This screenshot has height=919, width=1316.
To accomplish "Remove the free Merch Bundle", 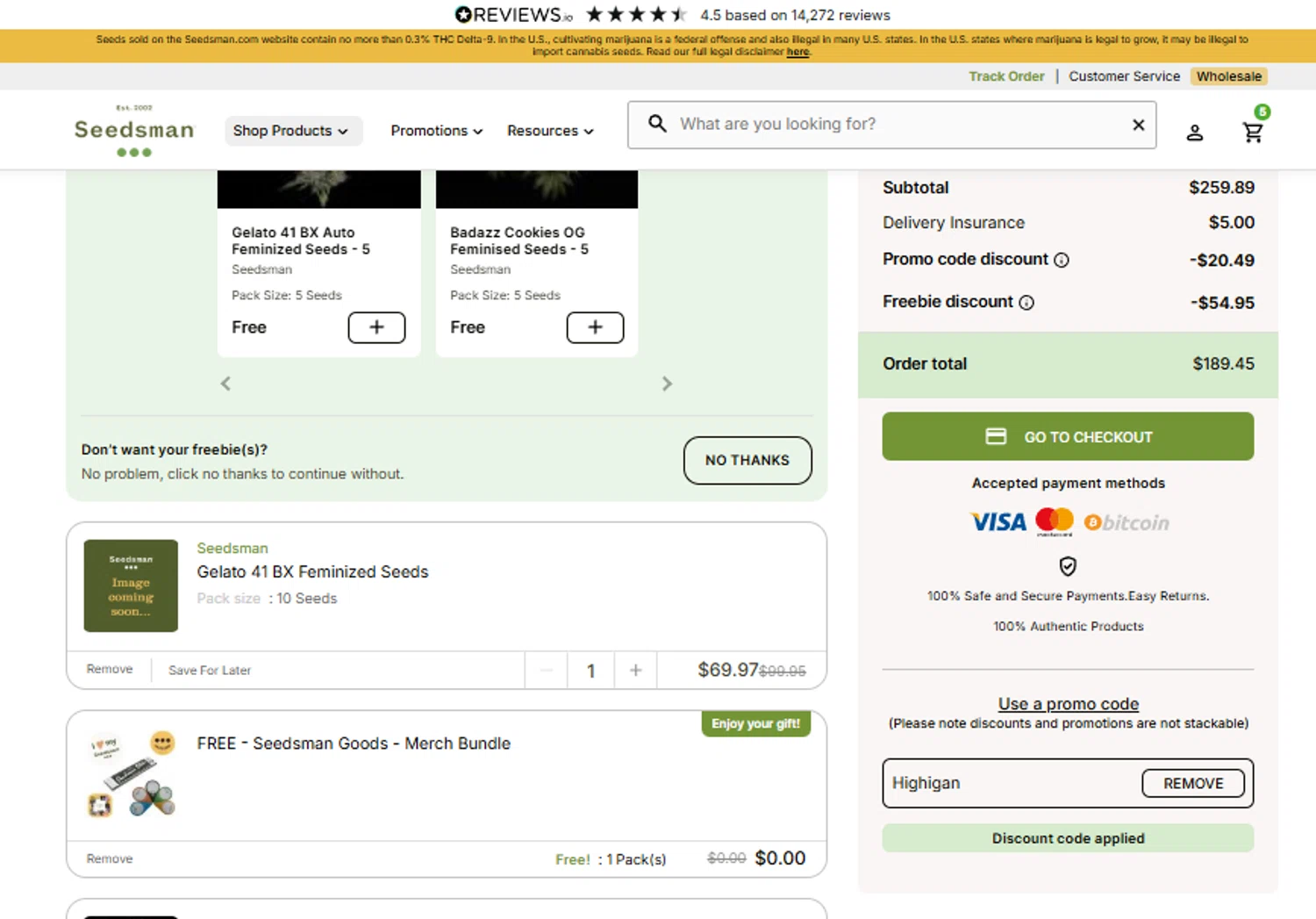I will pos(110,858).
